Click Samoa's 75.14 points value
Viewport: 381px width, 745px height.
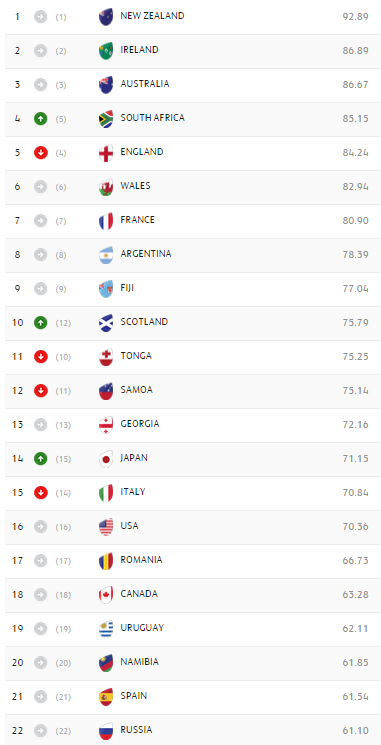pyautogui.click(x=355, y=391)
